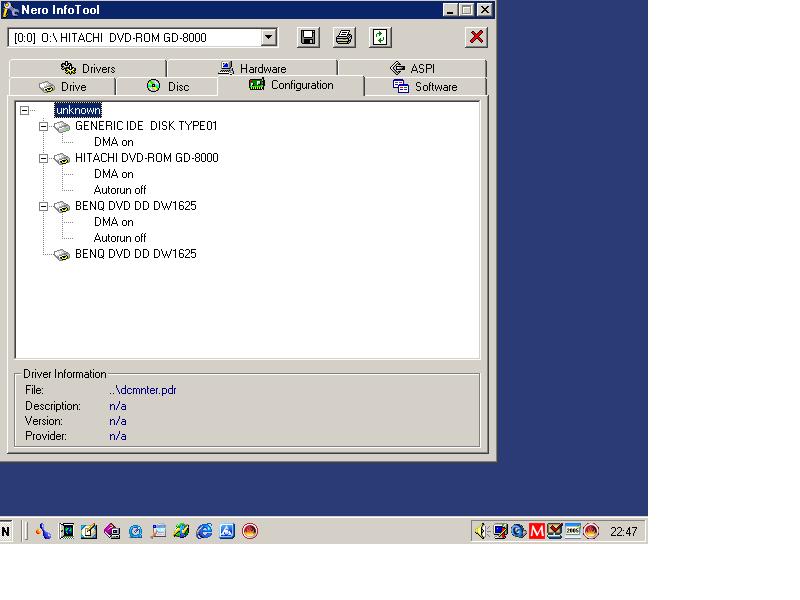Collapse the expandable BENQ DVD DD DW1625 node
800x600 pixels.
click(x=43, y=206)
